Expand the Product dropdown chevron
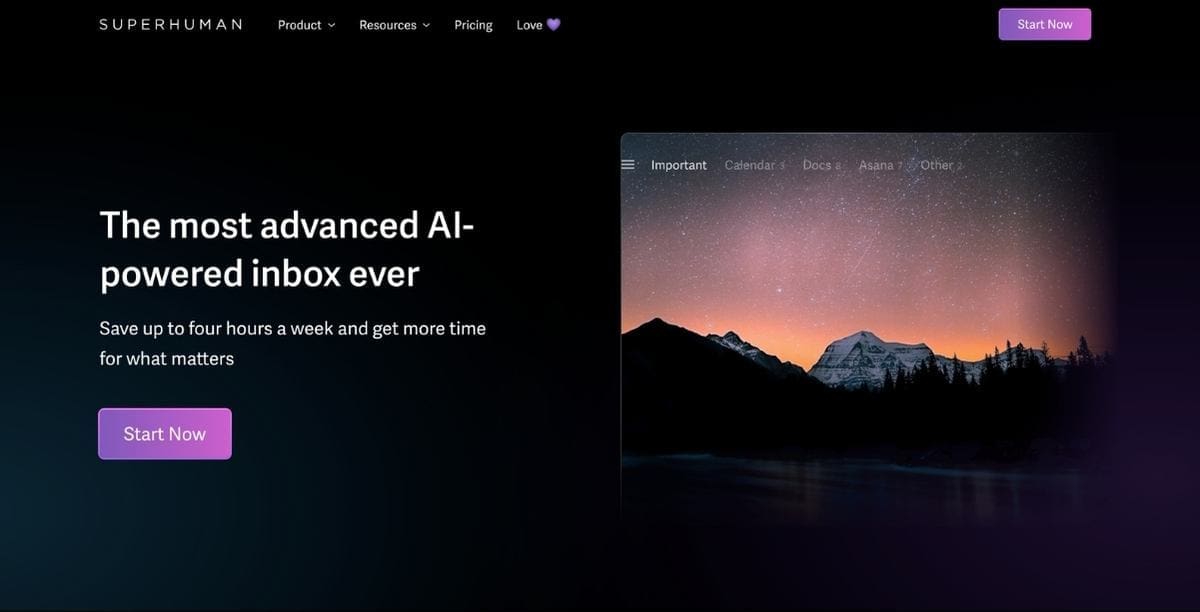The width and height of the screenshot is (1200, 612). pos(332,25)
